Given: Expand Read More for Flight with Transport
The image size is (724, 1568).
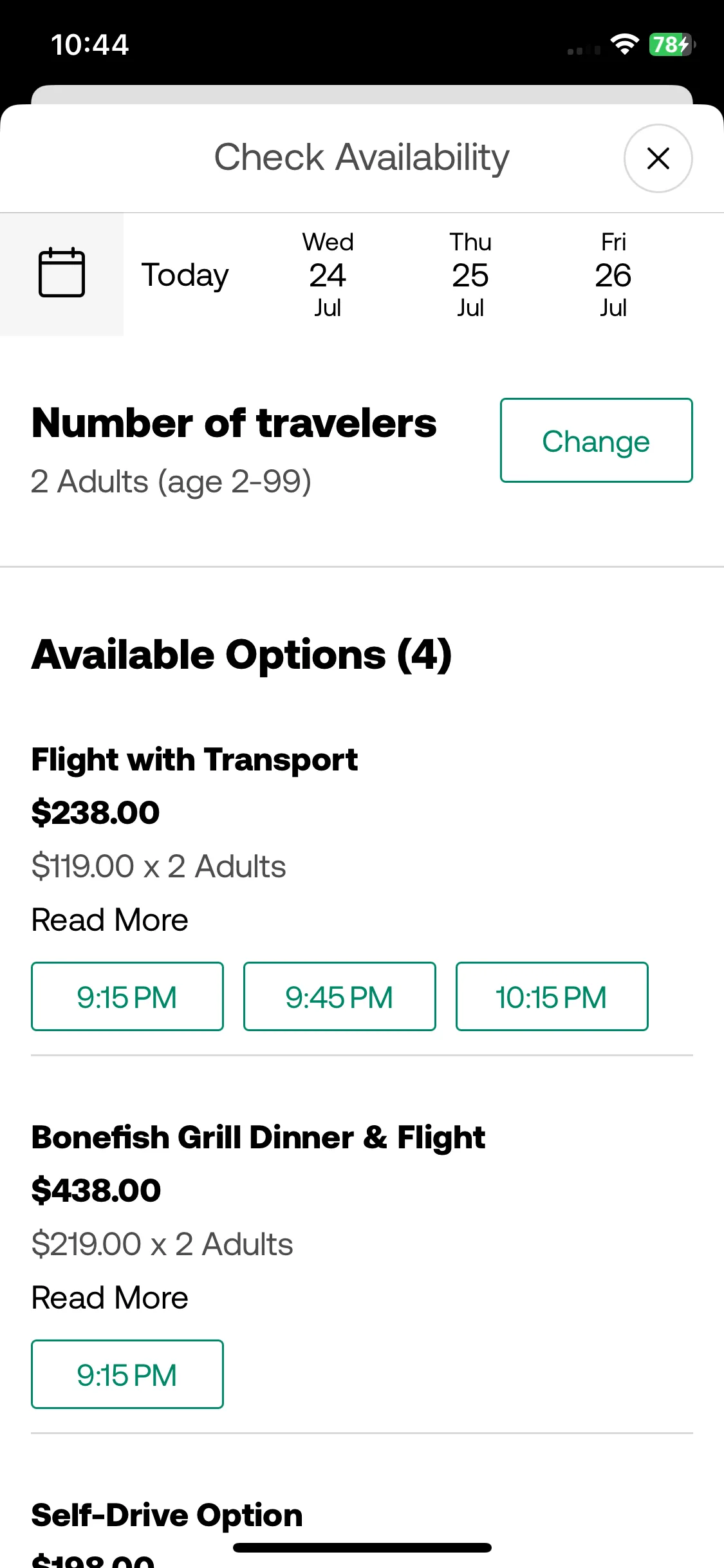Looking at the screenshot, I should click(110, 920).
